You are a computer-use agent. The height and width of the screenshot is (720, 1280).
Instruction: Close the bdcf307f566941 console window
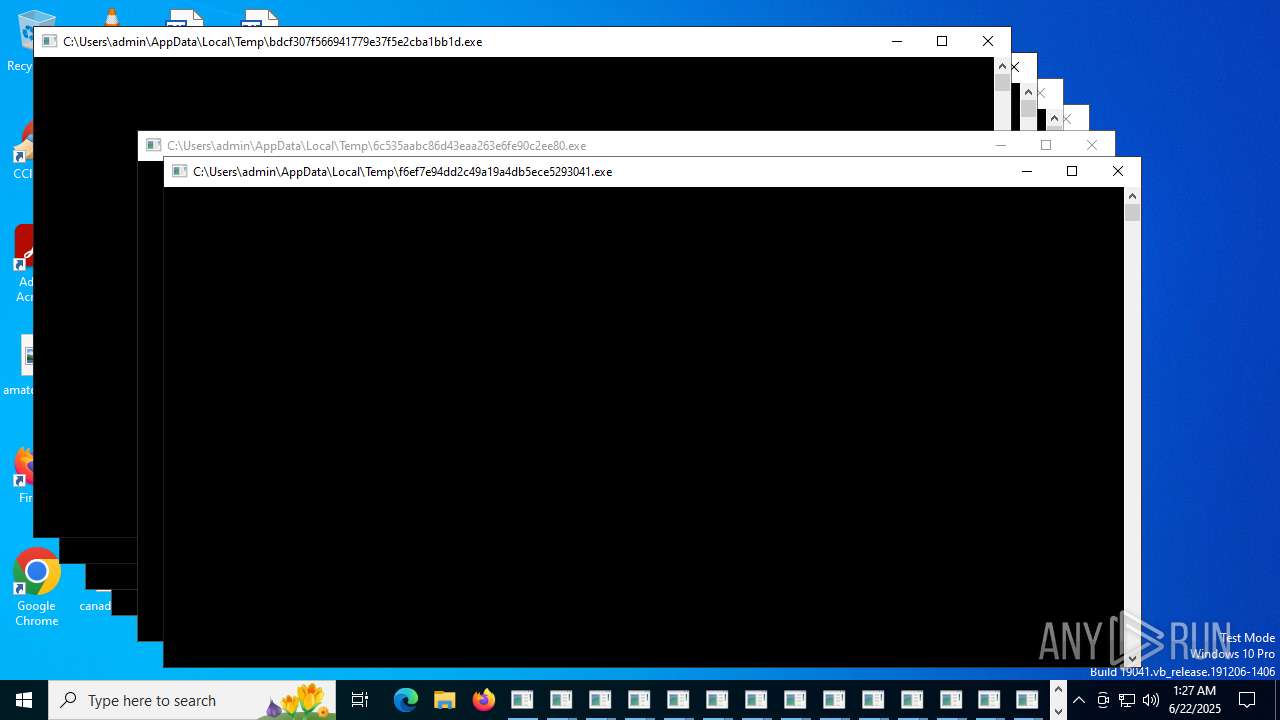pos(988,41)
